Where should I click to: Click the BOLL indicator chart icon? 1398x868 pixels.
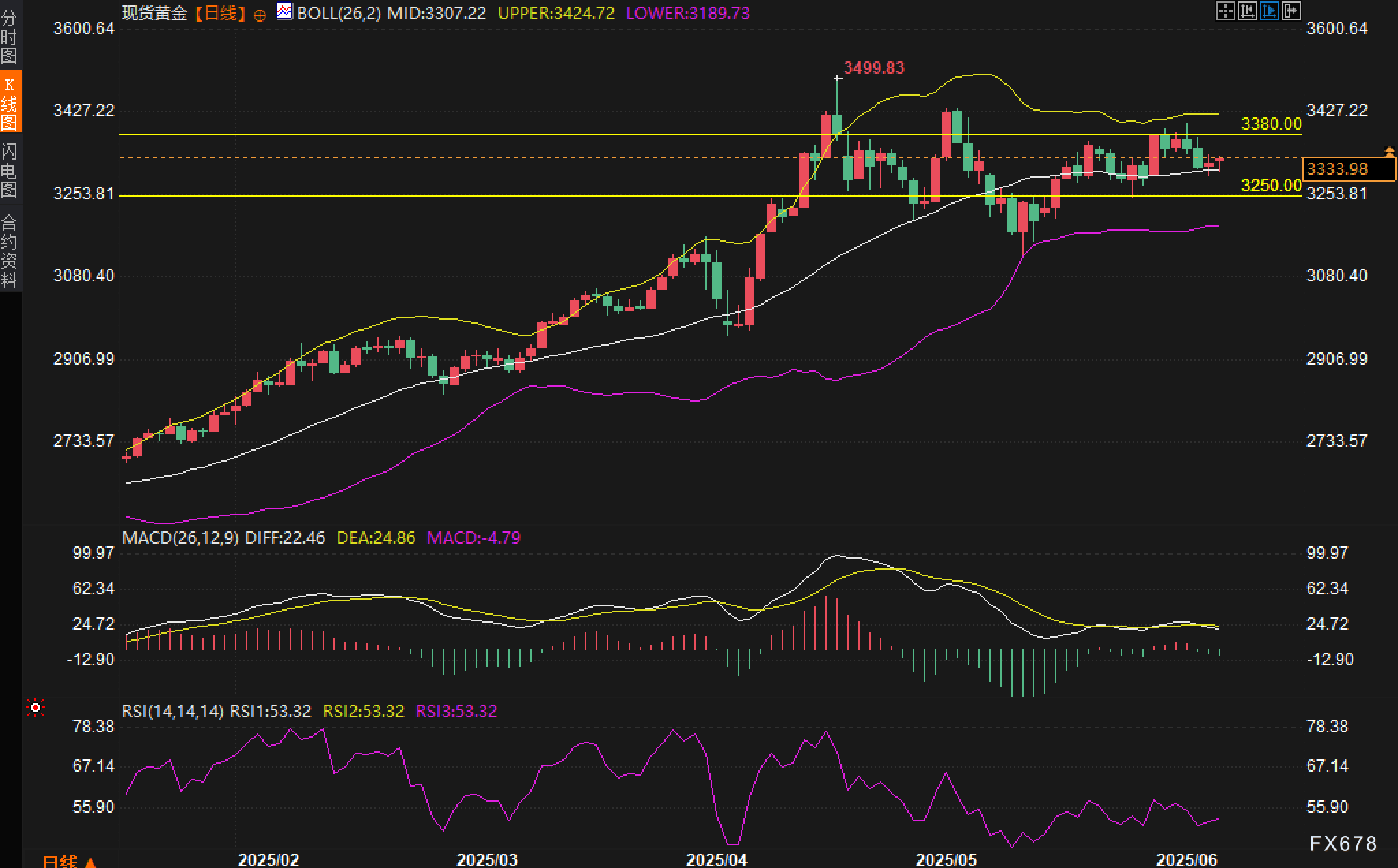(x=285, y=12)
